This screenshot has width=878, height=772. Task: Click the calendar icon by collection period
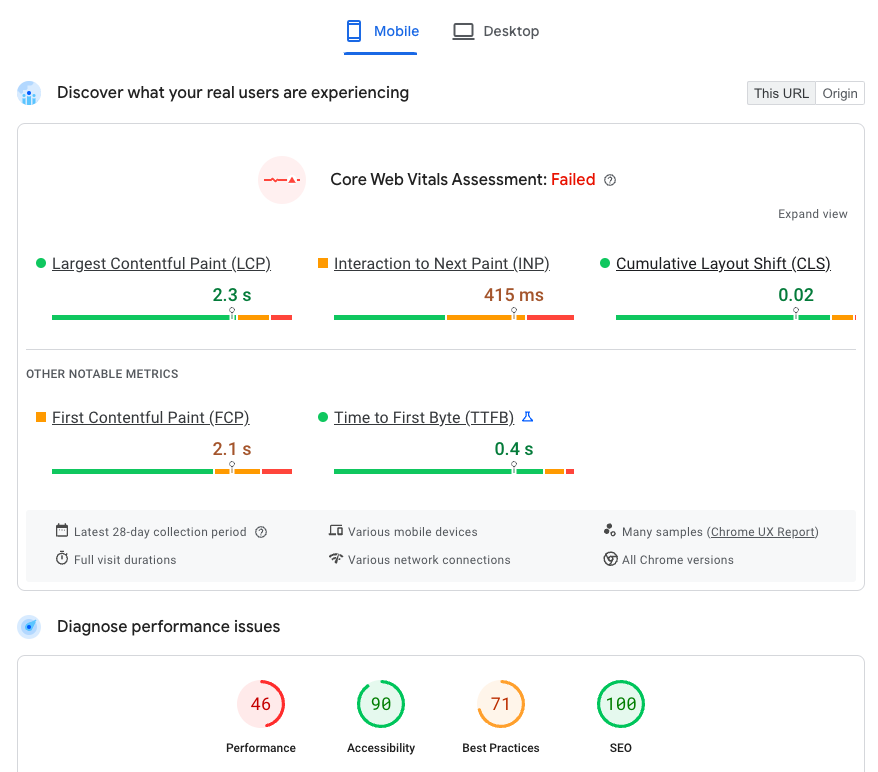(62, 530)
